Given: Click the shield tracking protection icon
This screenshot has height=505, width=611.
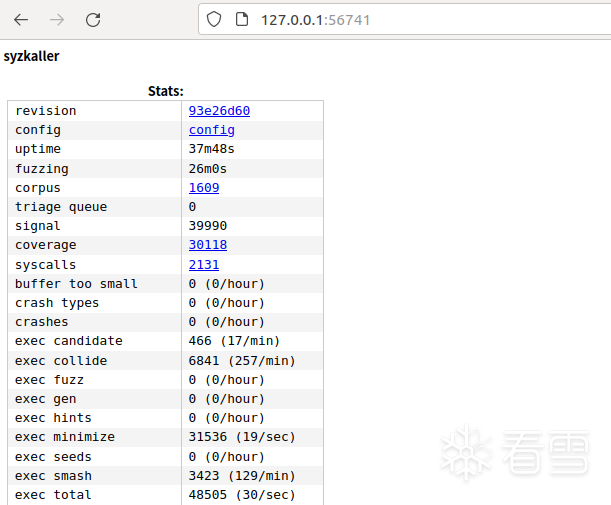Looking at the screenshot, I should [x=214, y=19].
